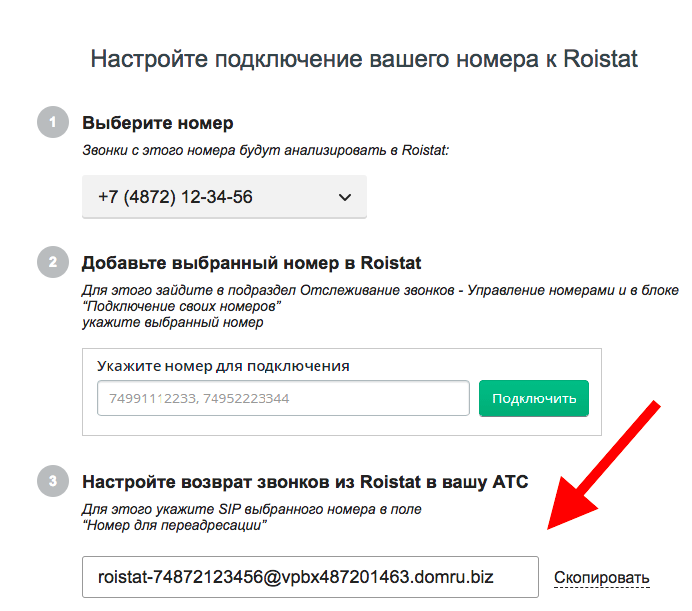Click the label Укажите номер для подключения
The image size is (692, 611).
coord(223,366)
